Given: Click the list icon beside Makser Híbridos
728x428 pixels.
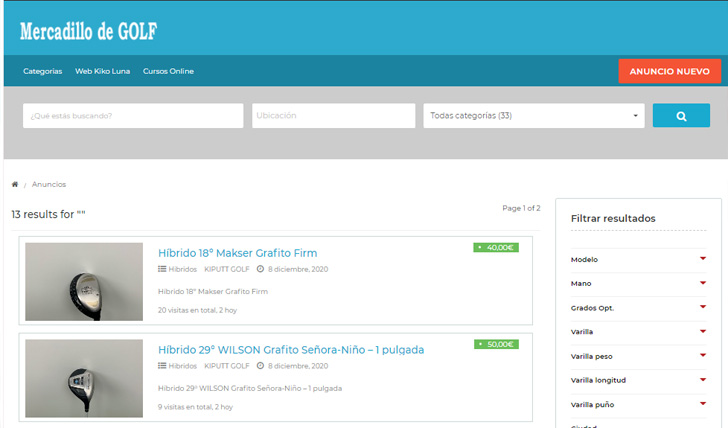Looking at the screenshot, I should point(162,269).
